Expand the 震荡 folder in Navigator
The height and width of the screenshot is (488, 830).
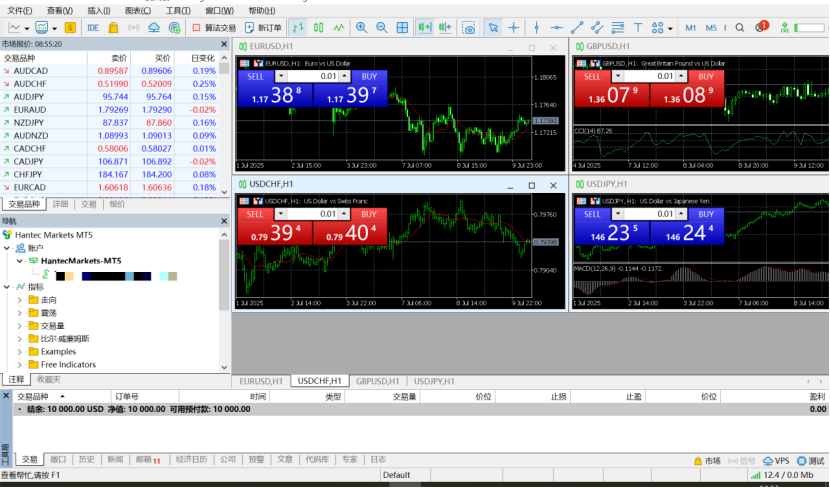[x=20, y=313]
